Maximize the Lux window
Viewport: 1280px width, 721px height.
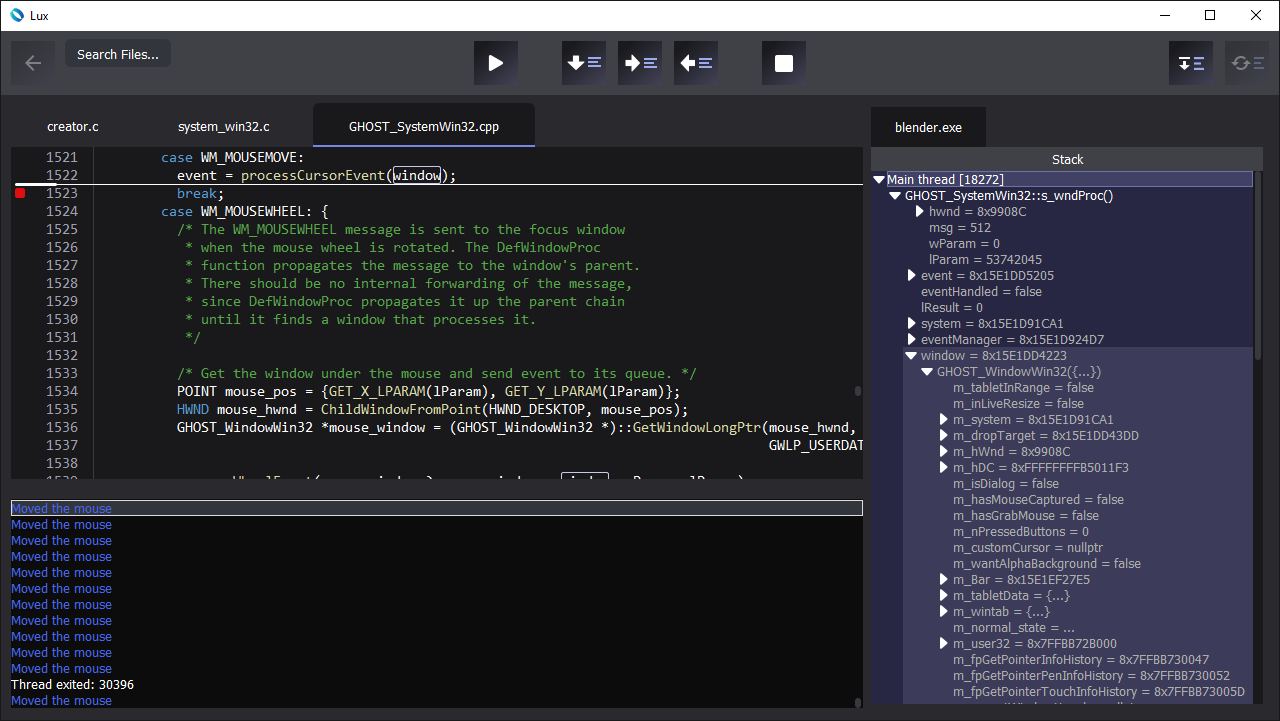tap(1210, 15)
